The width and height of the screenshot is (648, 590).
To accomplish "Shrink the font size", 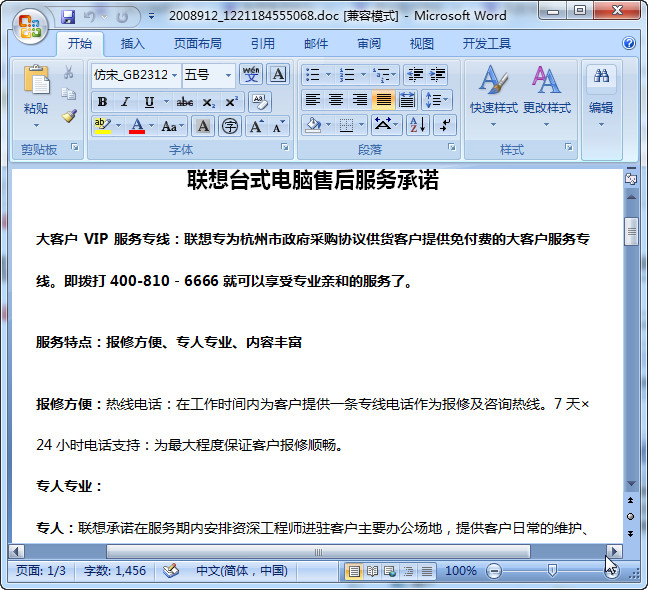I will 279,126.
